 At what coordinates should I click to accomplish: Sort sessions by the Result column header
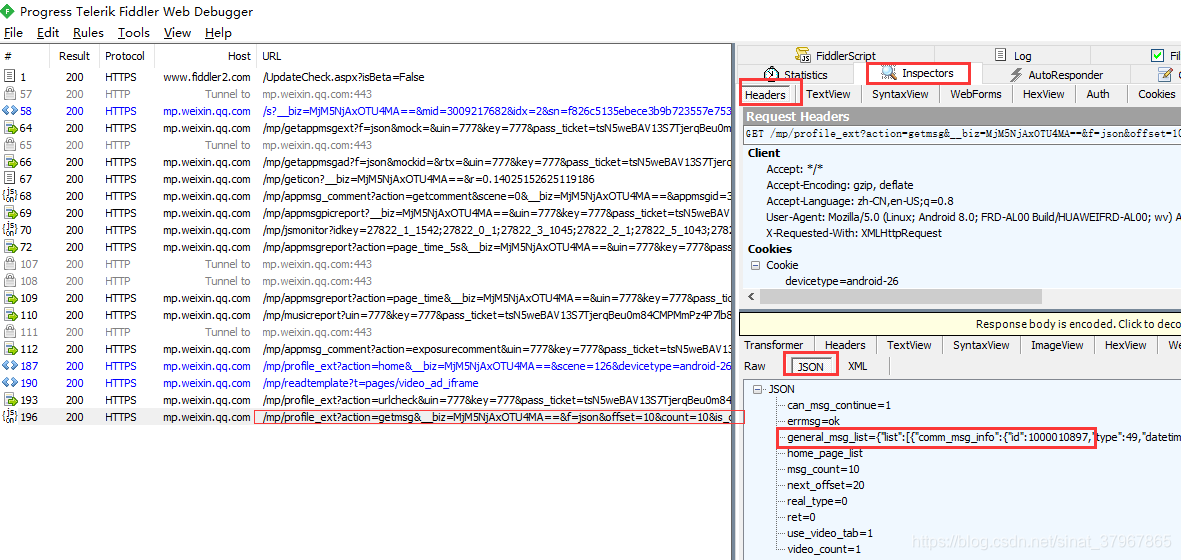pyautogui.click(x=75, y=56)
